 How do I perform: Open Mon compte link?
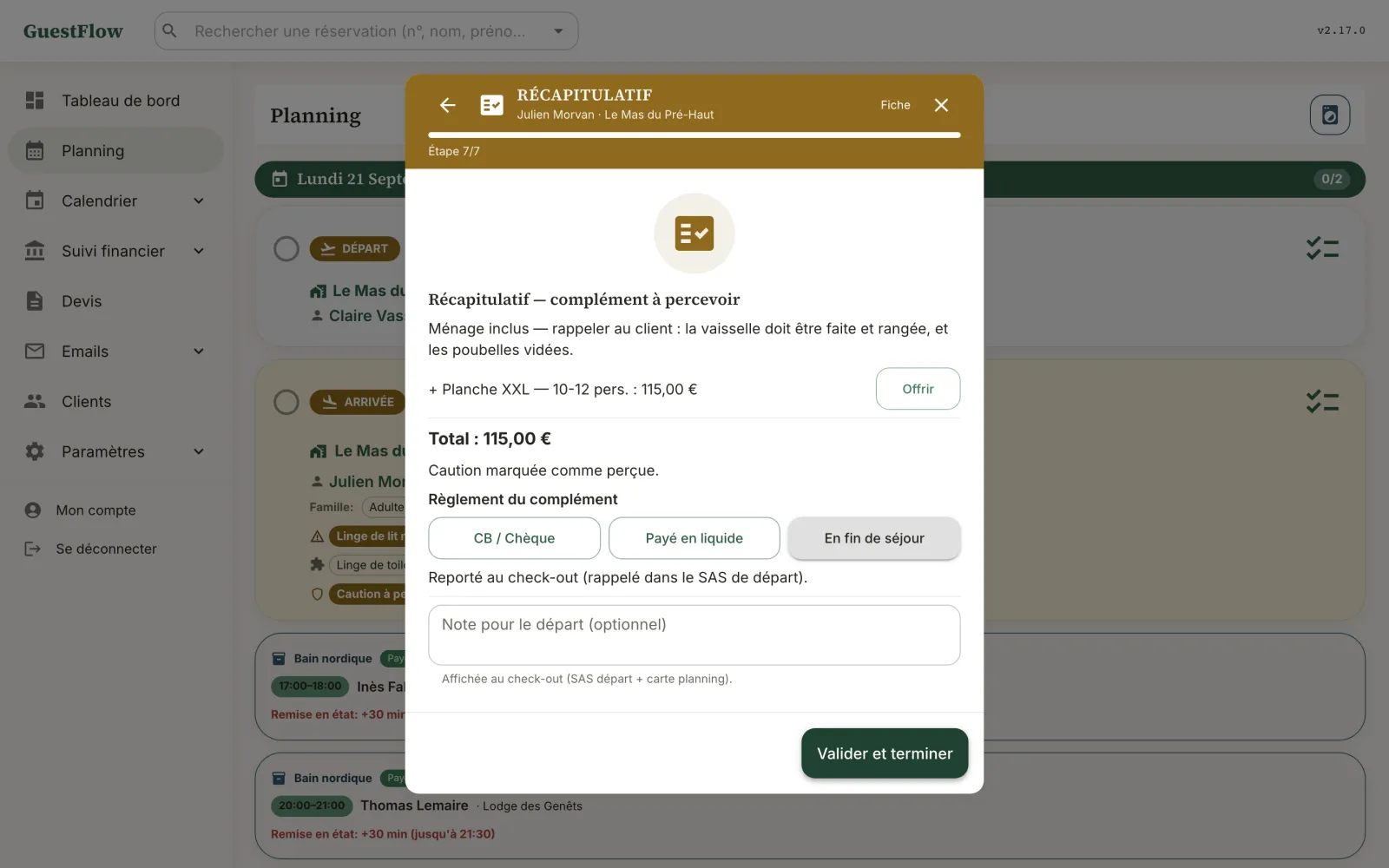pos(95,510)
